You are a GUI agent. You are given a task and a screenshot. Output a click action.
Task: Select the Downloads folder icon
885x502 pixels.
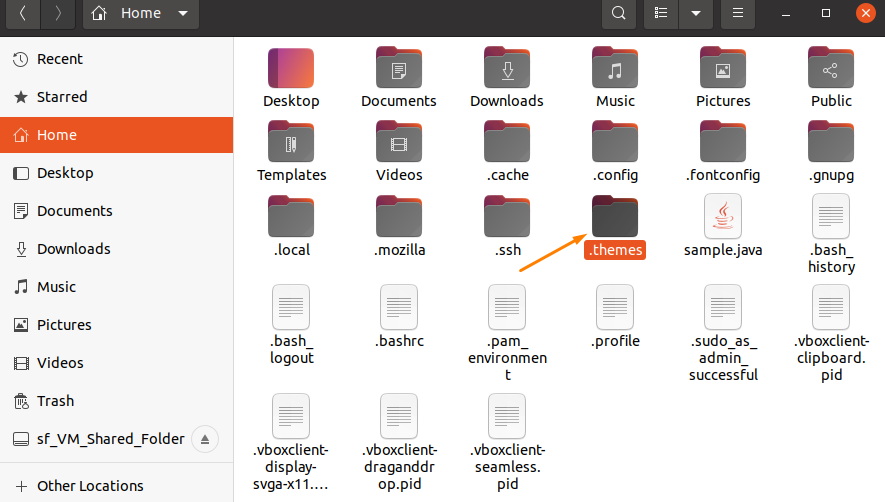click(507, 68)
